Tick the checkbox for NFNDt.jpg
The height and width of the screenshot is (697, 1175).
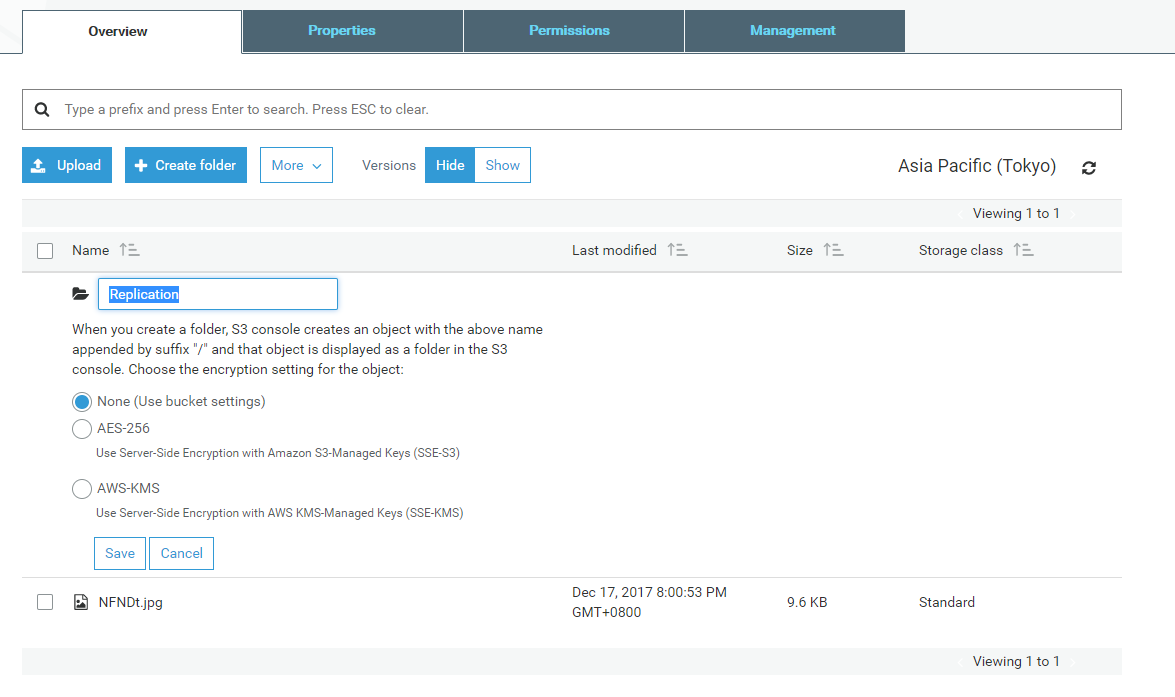[45, 602]
